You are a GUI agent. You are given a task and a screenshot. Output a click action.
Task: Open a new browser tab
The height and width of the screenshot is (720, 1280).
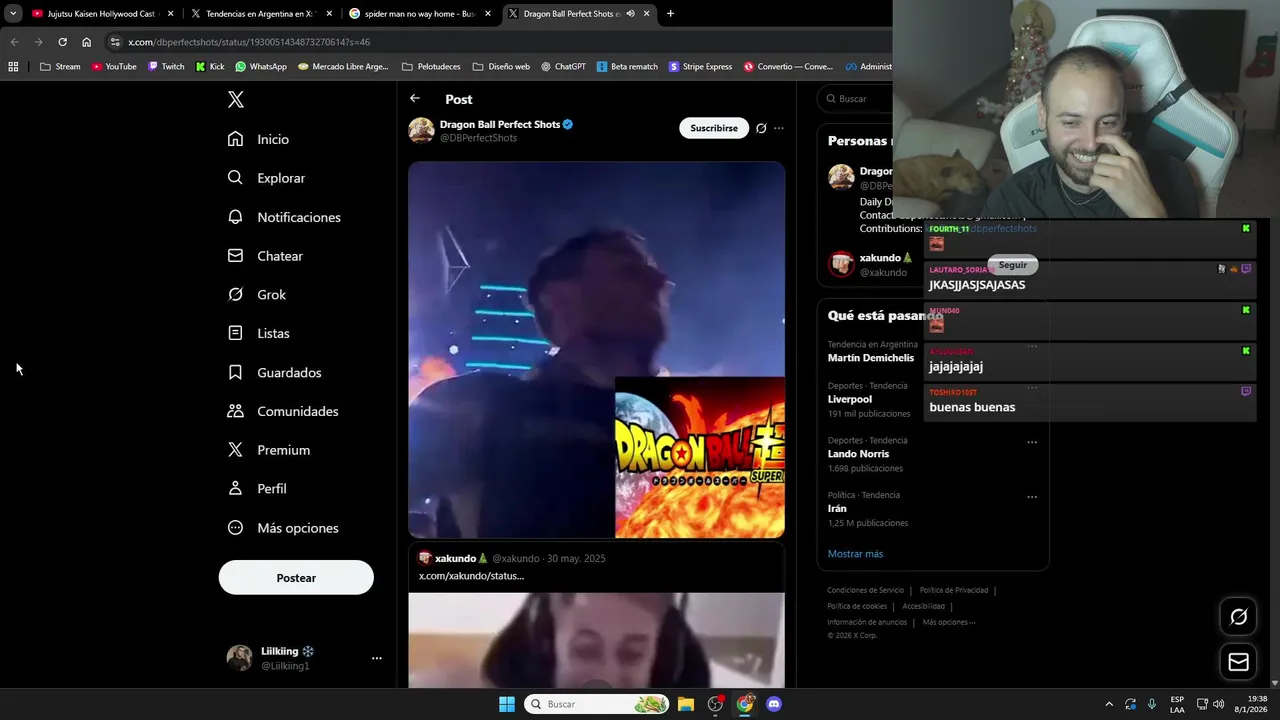670,14
